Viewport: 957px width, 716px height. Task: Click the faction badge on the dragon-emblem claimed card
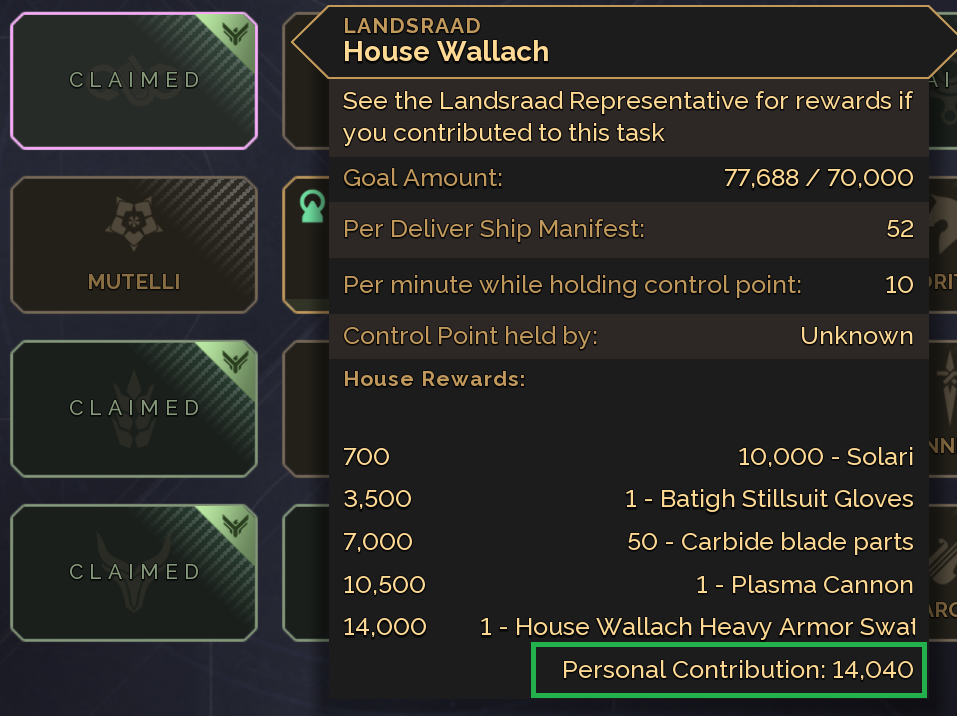237,361
